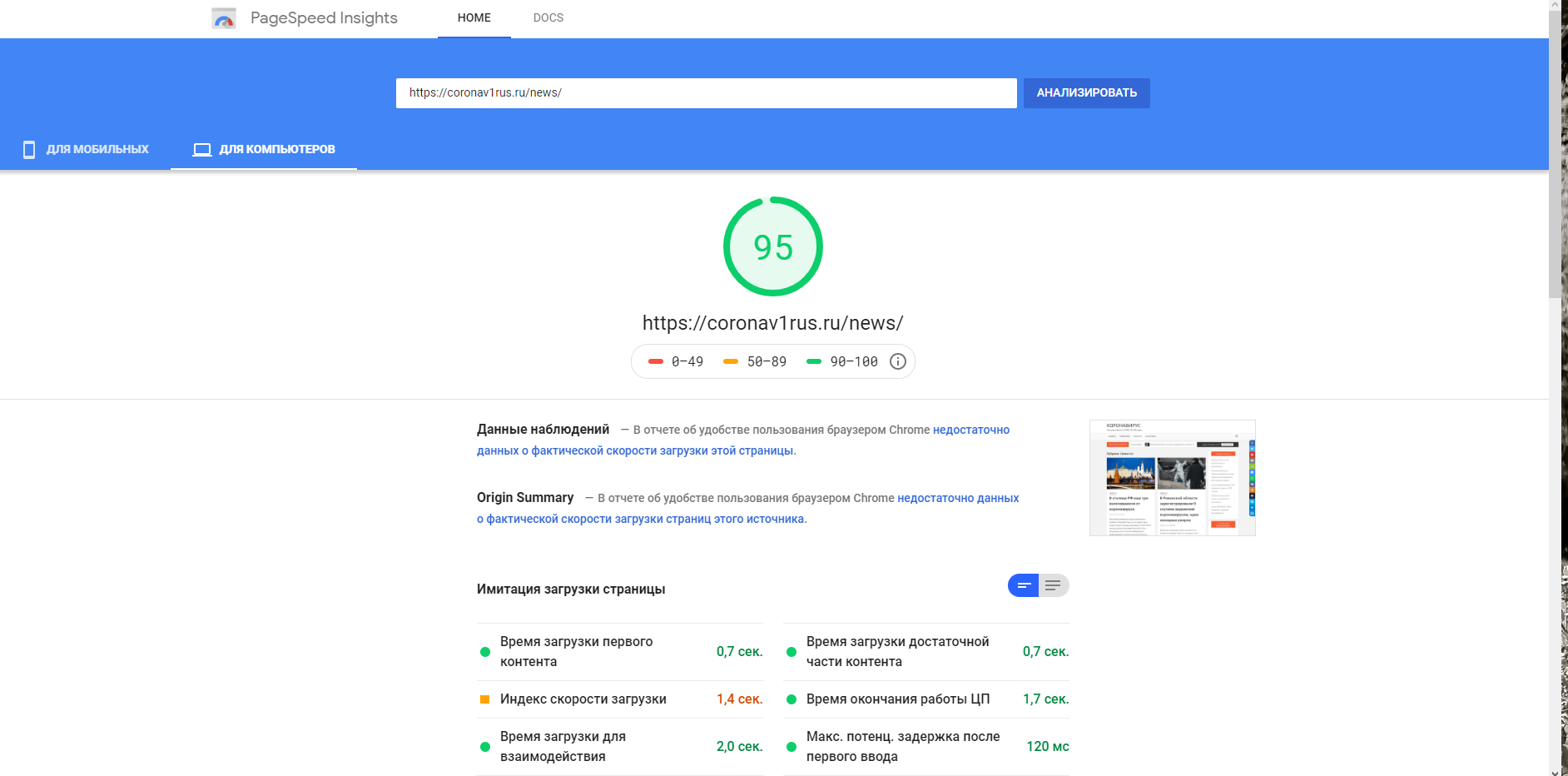Click the 50–89 orange score legend
This screenshot has width=1568, height=776.
click(755, 361)
